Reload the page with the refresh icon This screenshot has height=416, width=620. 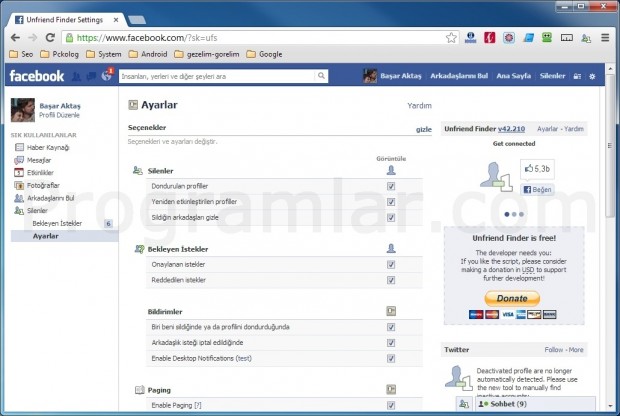[50, 38]
